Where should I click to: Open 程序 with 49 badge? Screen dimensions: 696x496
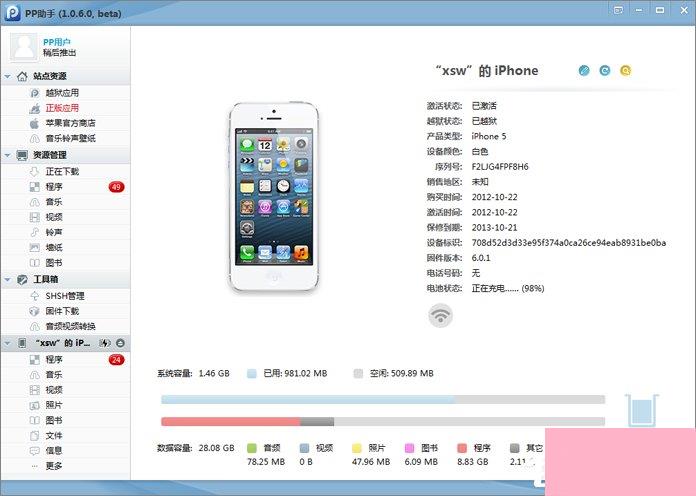(x=54, y=187)
